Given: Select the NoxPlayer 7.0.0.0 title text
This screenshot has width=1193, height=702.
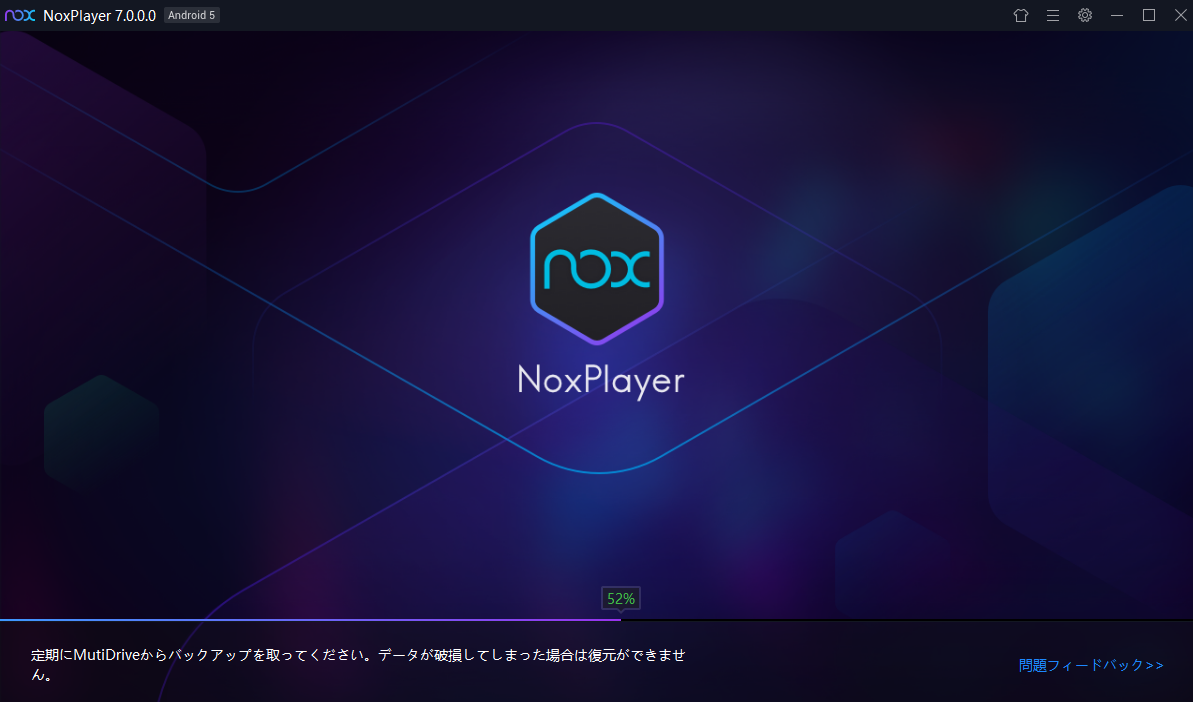Looking at the screenshot, I should pyautogui.click(x=98, y=15).
